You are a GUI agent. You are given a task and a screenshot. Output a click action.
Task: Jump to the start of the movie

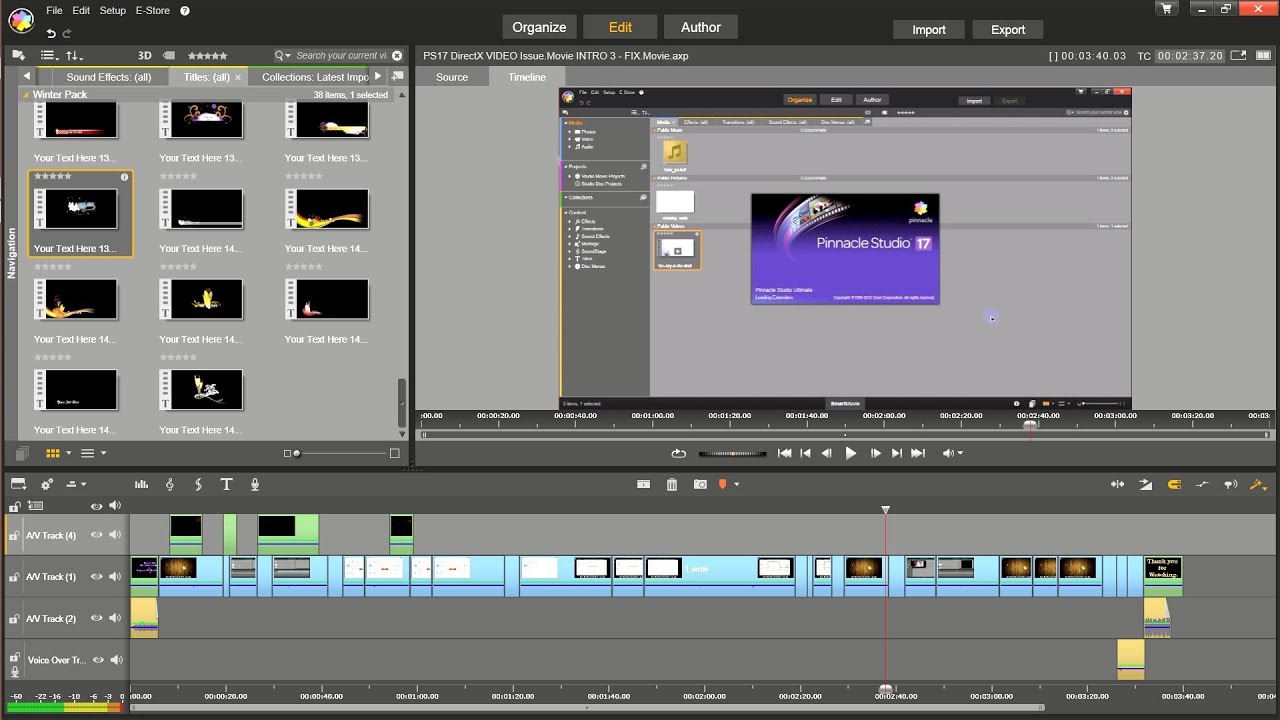click(785, 453)
